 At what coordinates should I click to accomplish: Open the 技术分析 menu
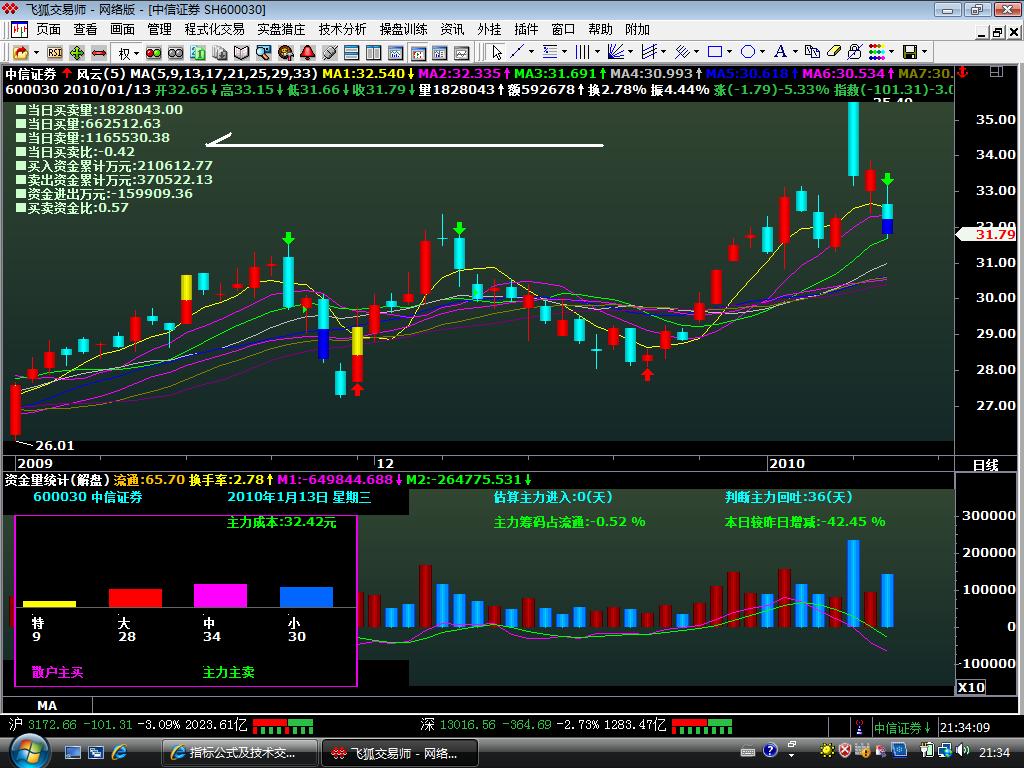point(342,29)
